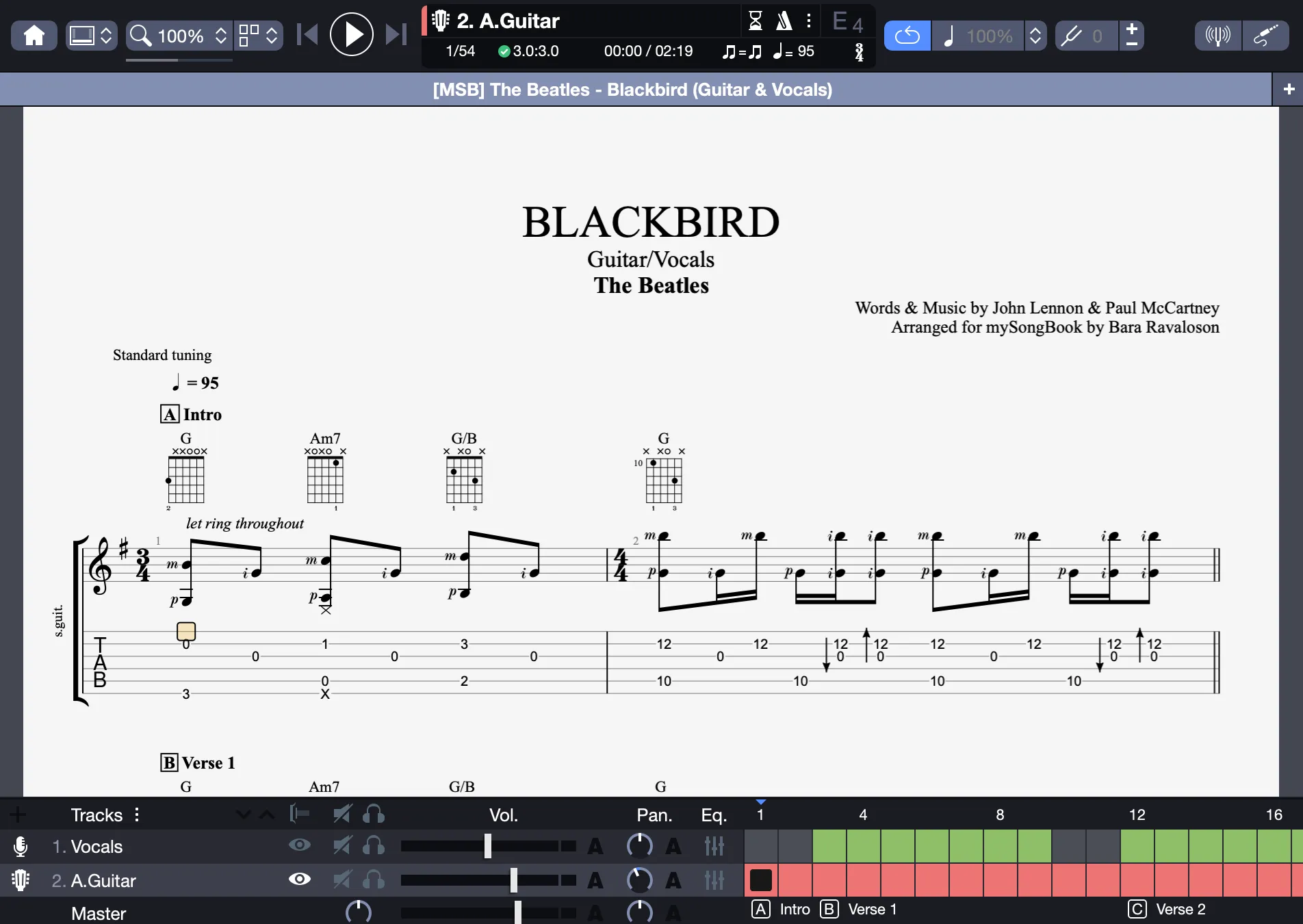Jump to the next bar
This screenshot has height=924, width=1303.
click(396, 34)
